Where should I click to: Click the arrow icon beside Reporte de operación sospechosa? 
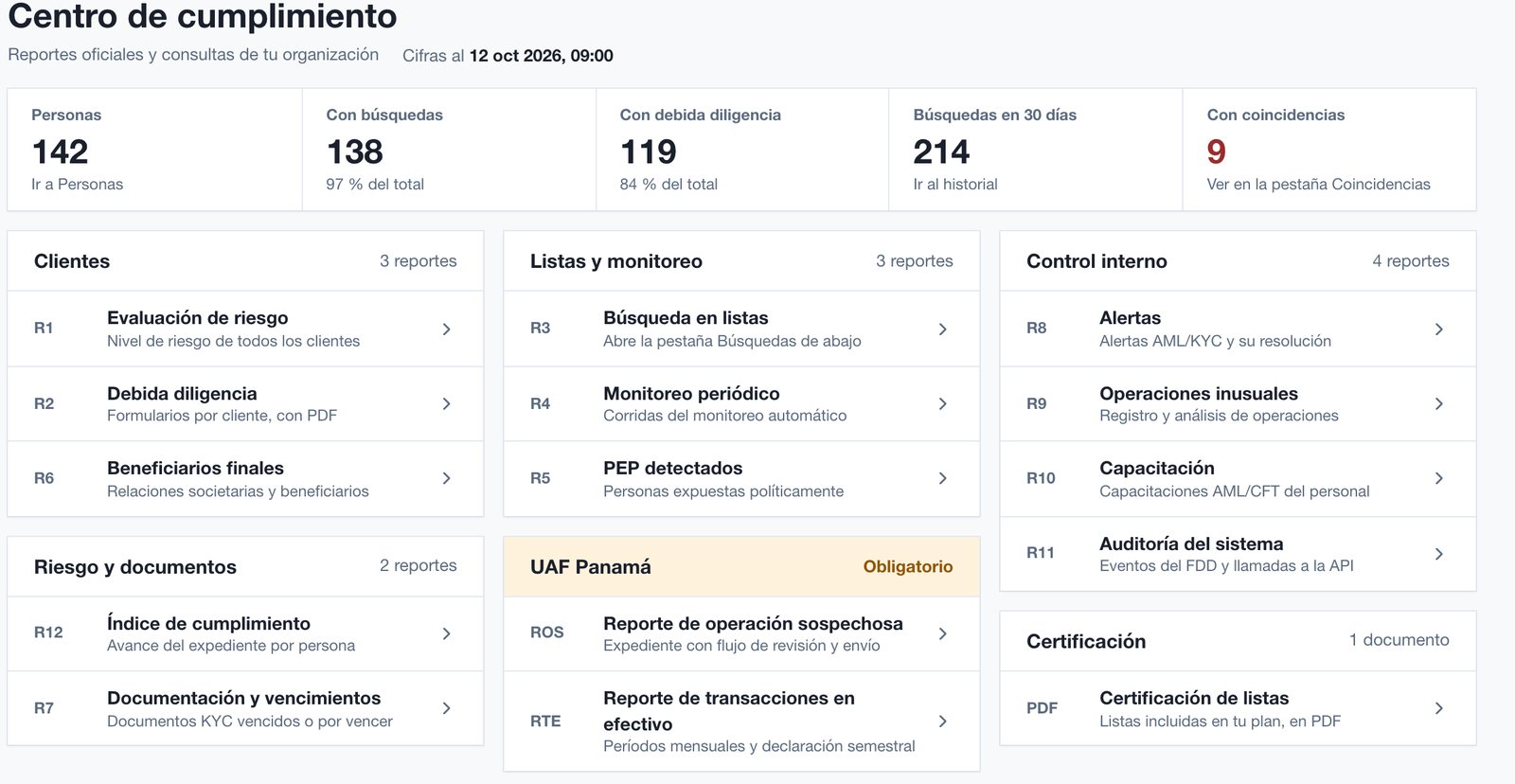(943, 633)
